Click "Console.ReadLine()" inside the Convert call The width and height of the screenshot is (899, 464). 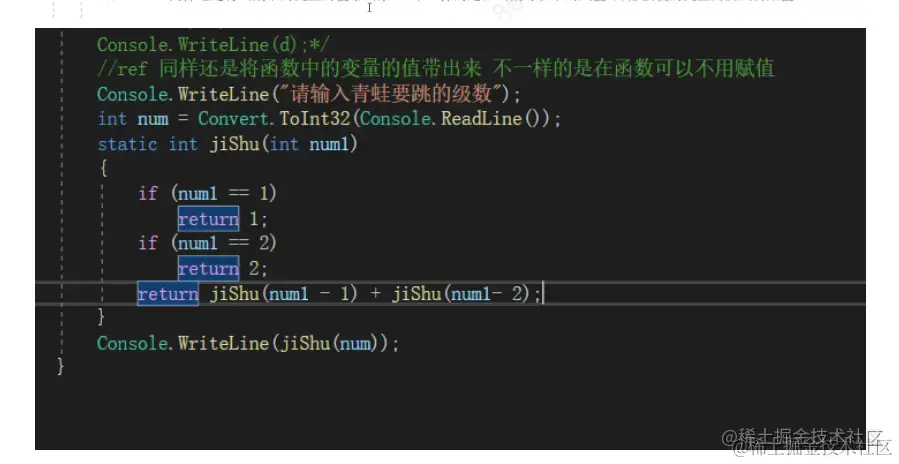point(450,119)
